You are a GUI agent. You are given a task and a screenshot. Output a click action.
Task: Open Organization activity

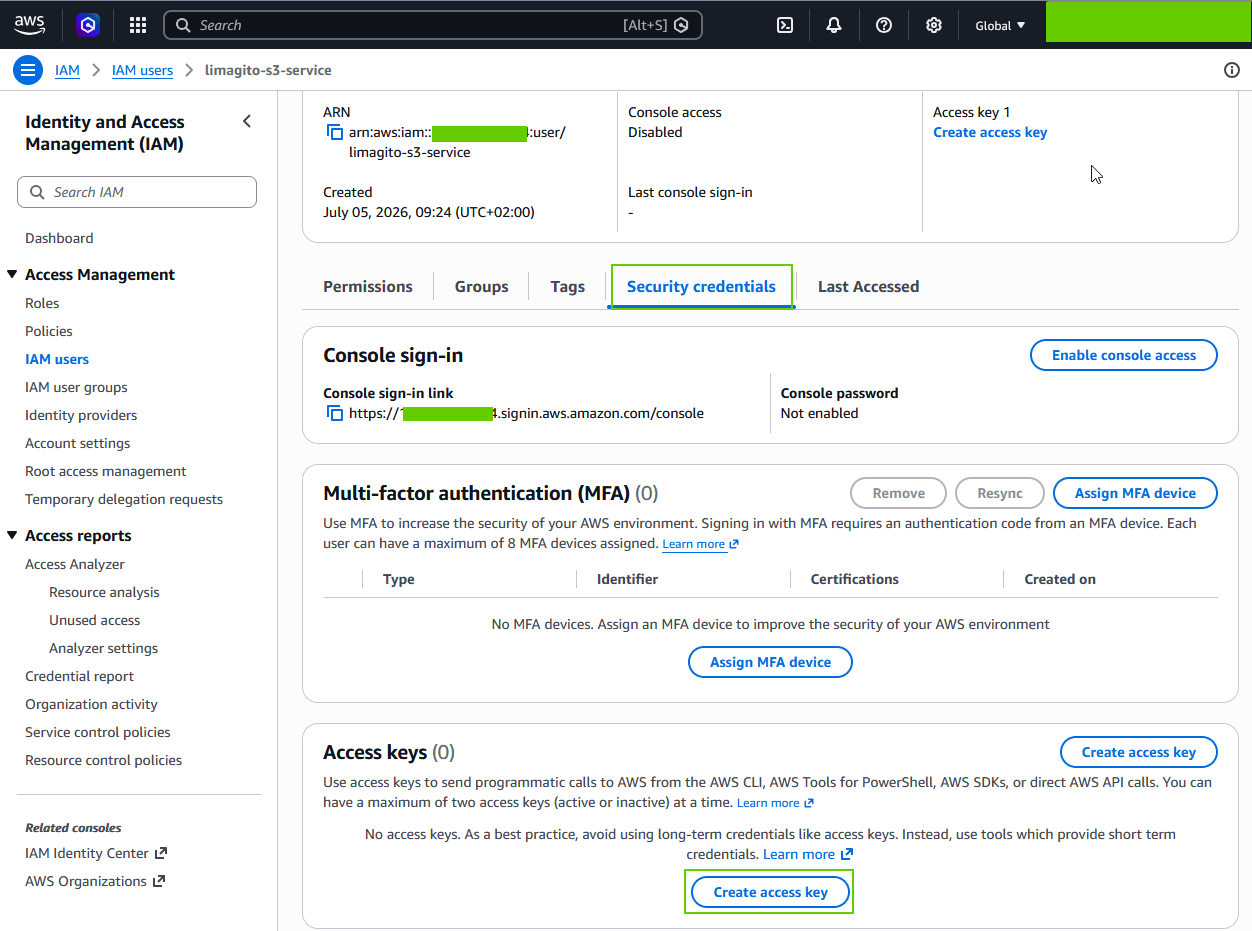91,704
